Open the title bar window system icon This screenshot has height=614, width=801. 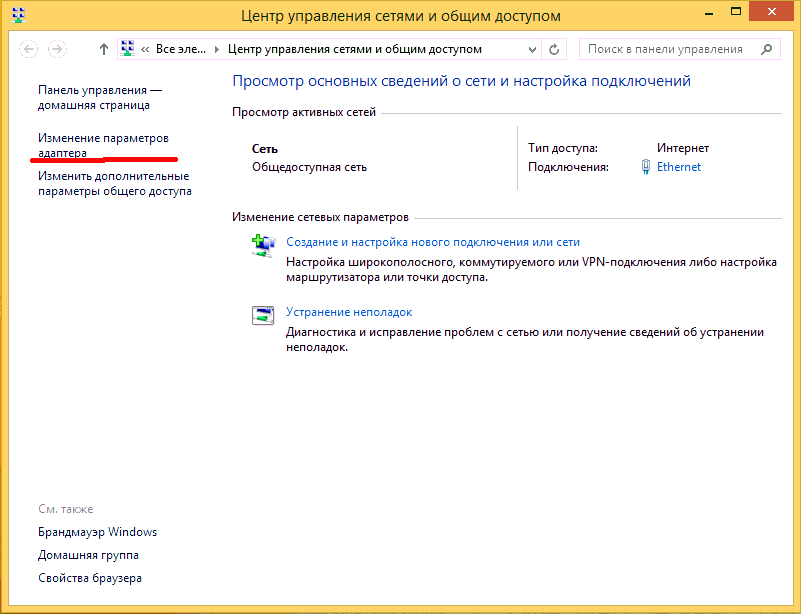tap(19, 15)
